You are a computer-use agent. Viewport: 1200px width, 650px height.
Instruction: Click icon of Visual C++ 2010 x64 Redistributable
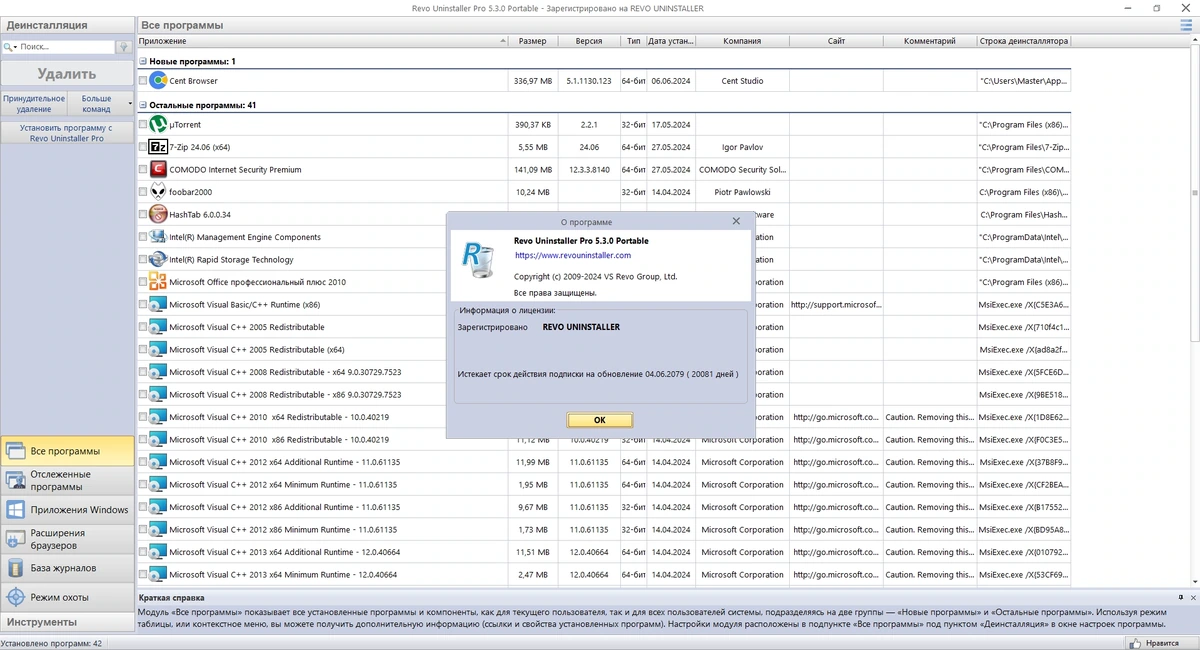pos(158,417)
